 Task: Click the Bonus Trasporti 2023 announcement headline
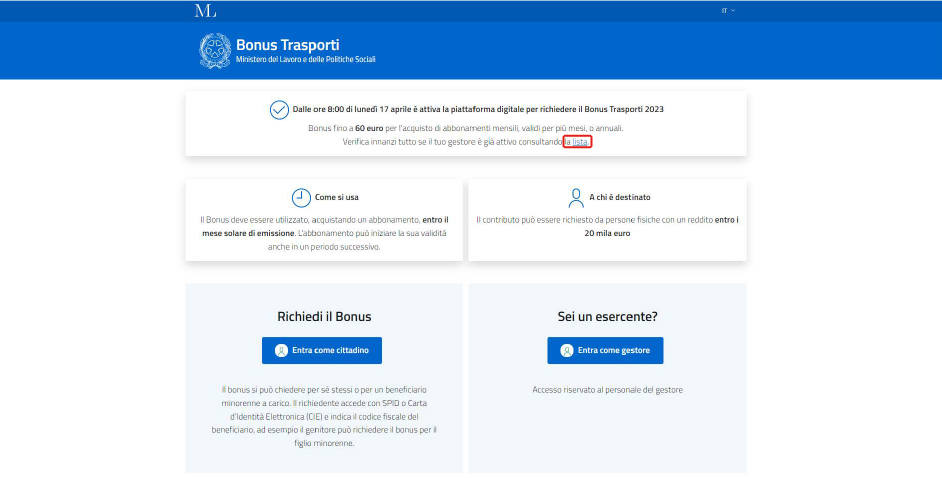point(478,110)
